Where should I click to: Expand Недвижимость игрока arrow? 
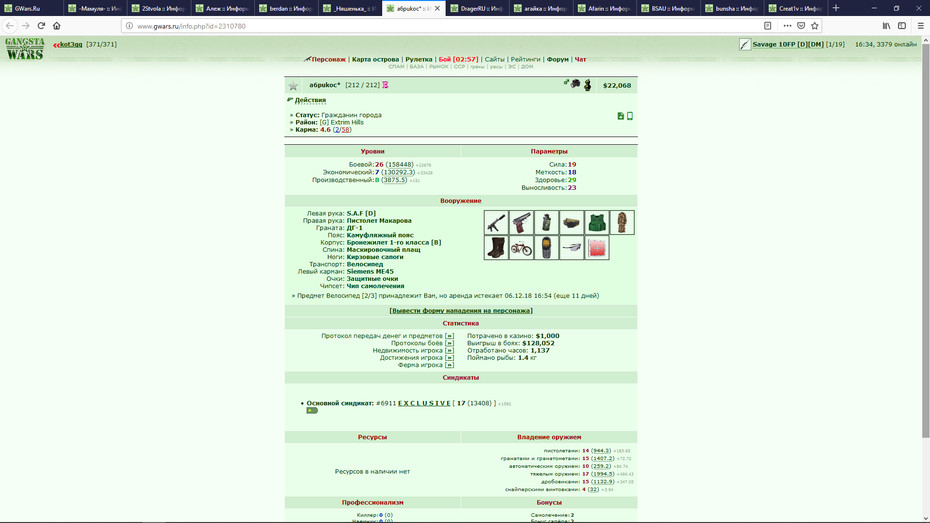[x=449, y=350]
